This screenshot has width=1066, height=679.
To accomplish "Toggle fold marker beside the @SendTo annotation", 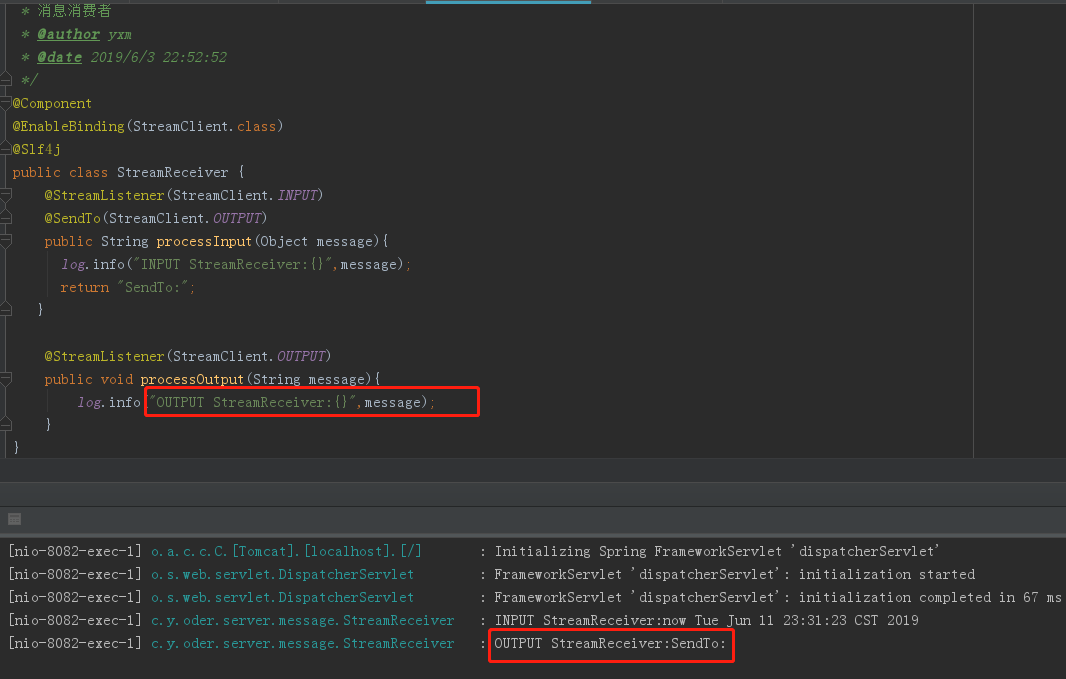I will tap(6, 218).
